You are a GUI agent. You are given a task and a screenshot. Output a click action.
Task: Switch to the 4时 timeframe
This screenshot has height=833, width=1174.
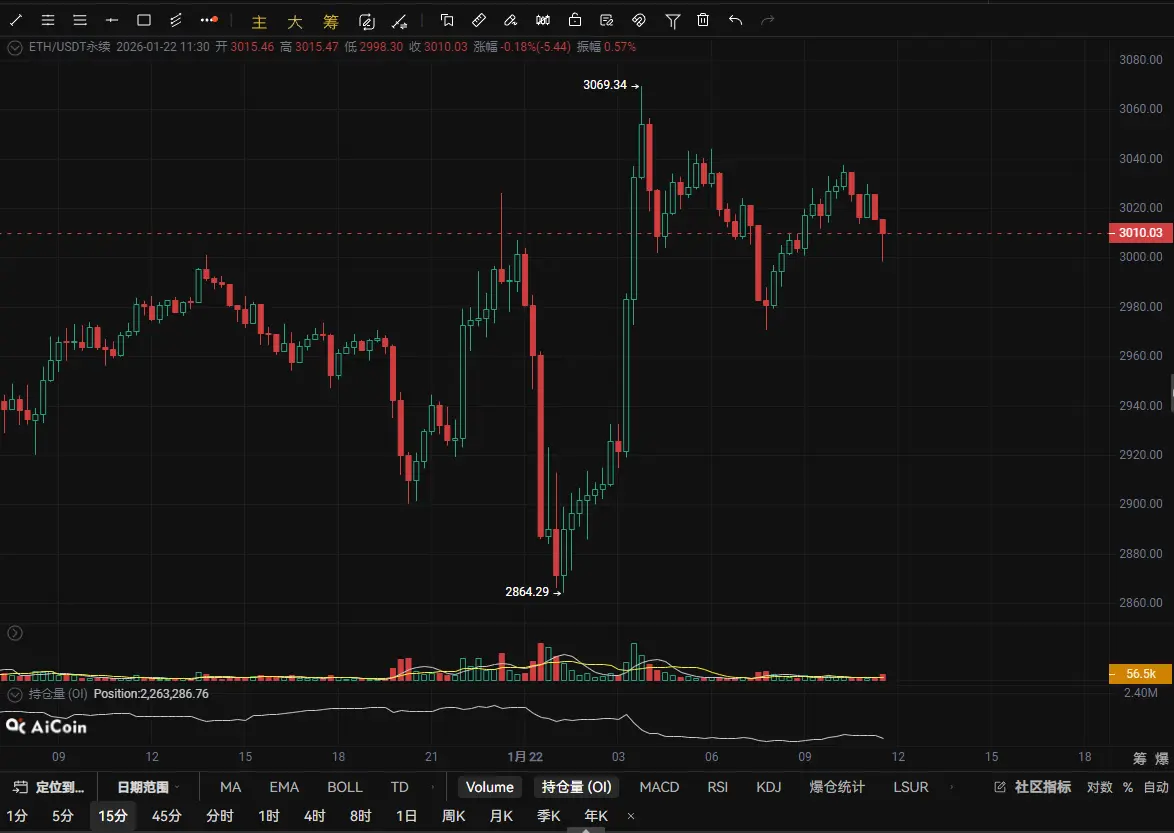(x=314, y=816)
